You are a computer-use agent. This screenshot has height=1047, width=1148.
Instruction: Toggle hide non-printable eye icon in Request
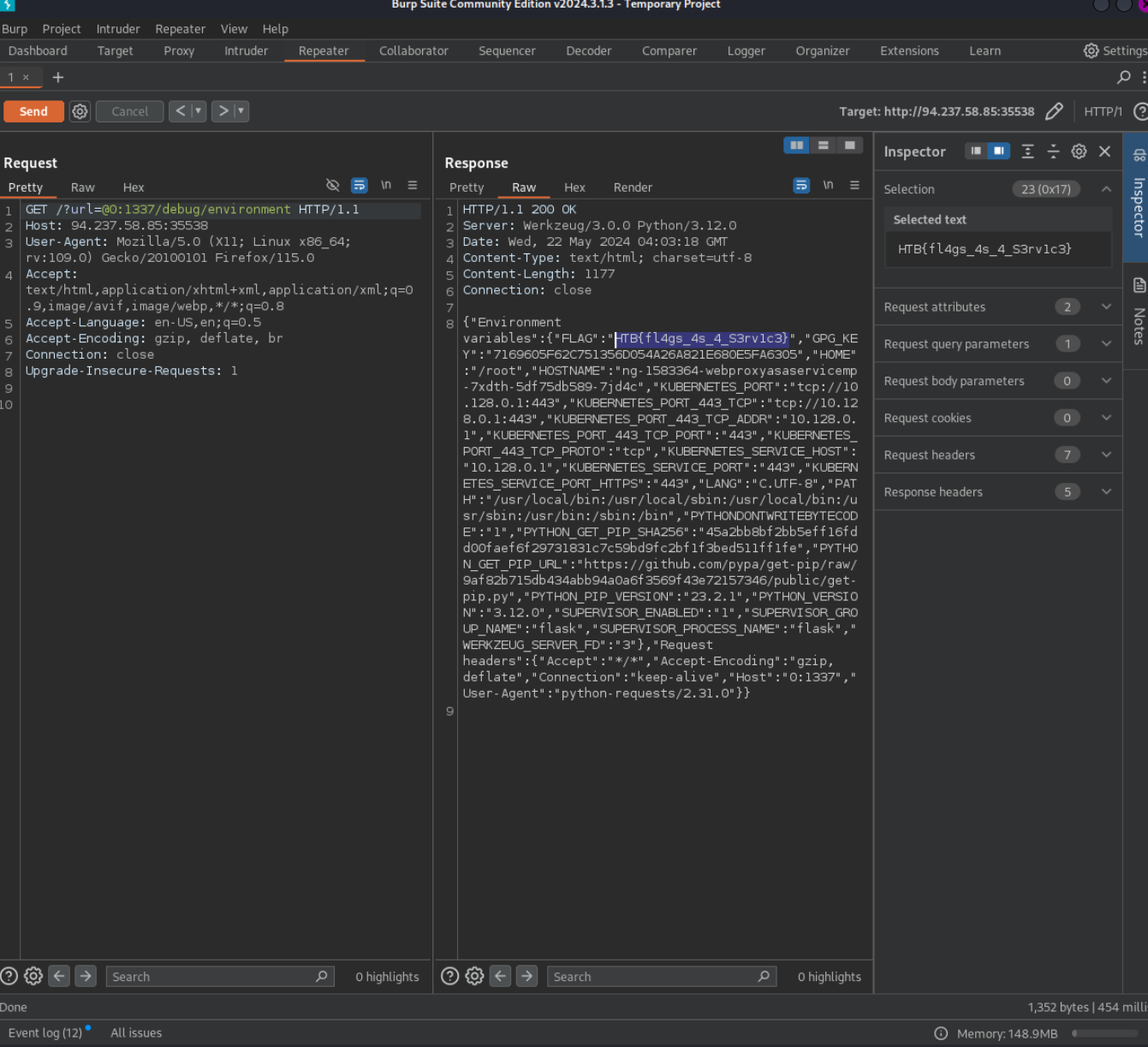point(333,185)
